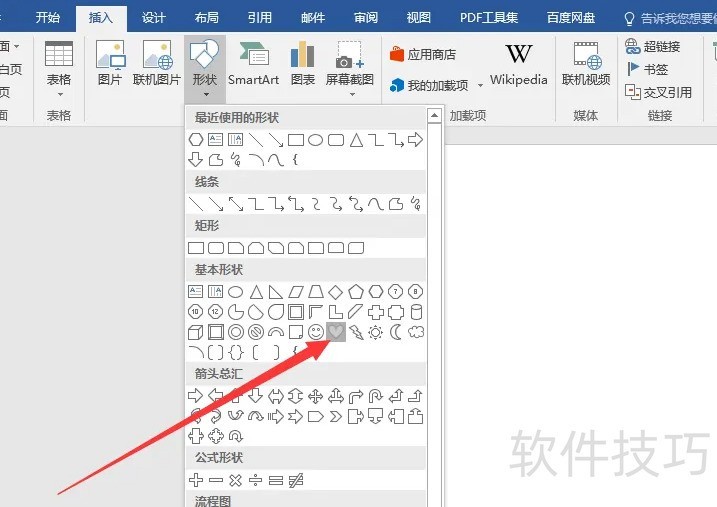Select the sun shape
Screen dimensions: 717x507
tap(375, 332)
